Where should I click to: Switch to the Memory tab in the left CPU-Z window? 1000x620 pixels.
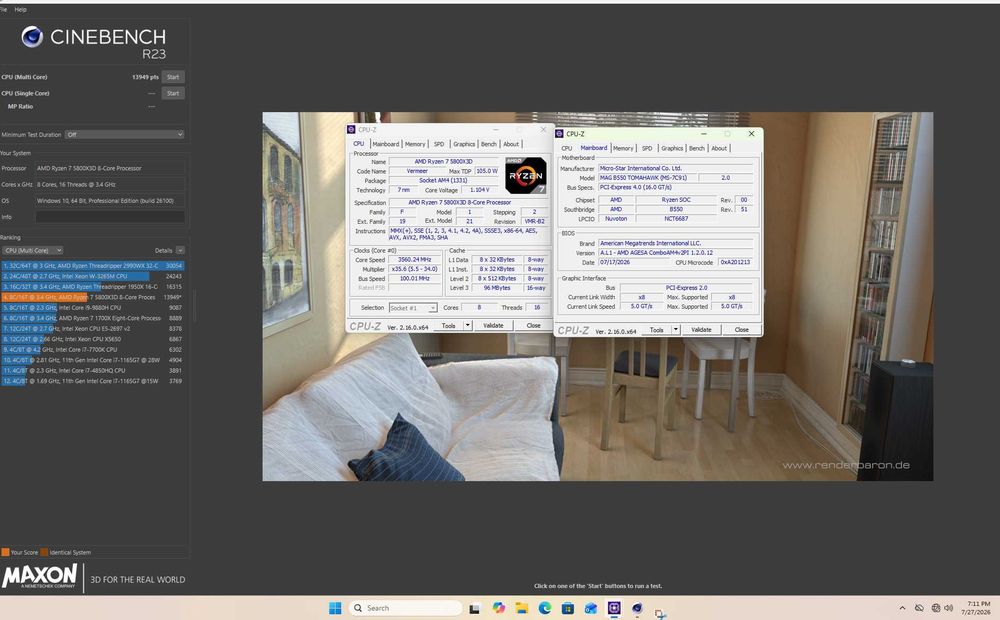click(415, 144)
